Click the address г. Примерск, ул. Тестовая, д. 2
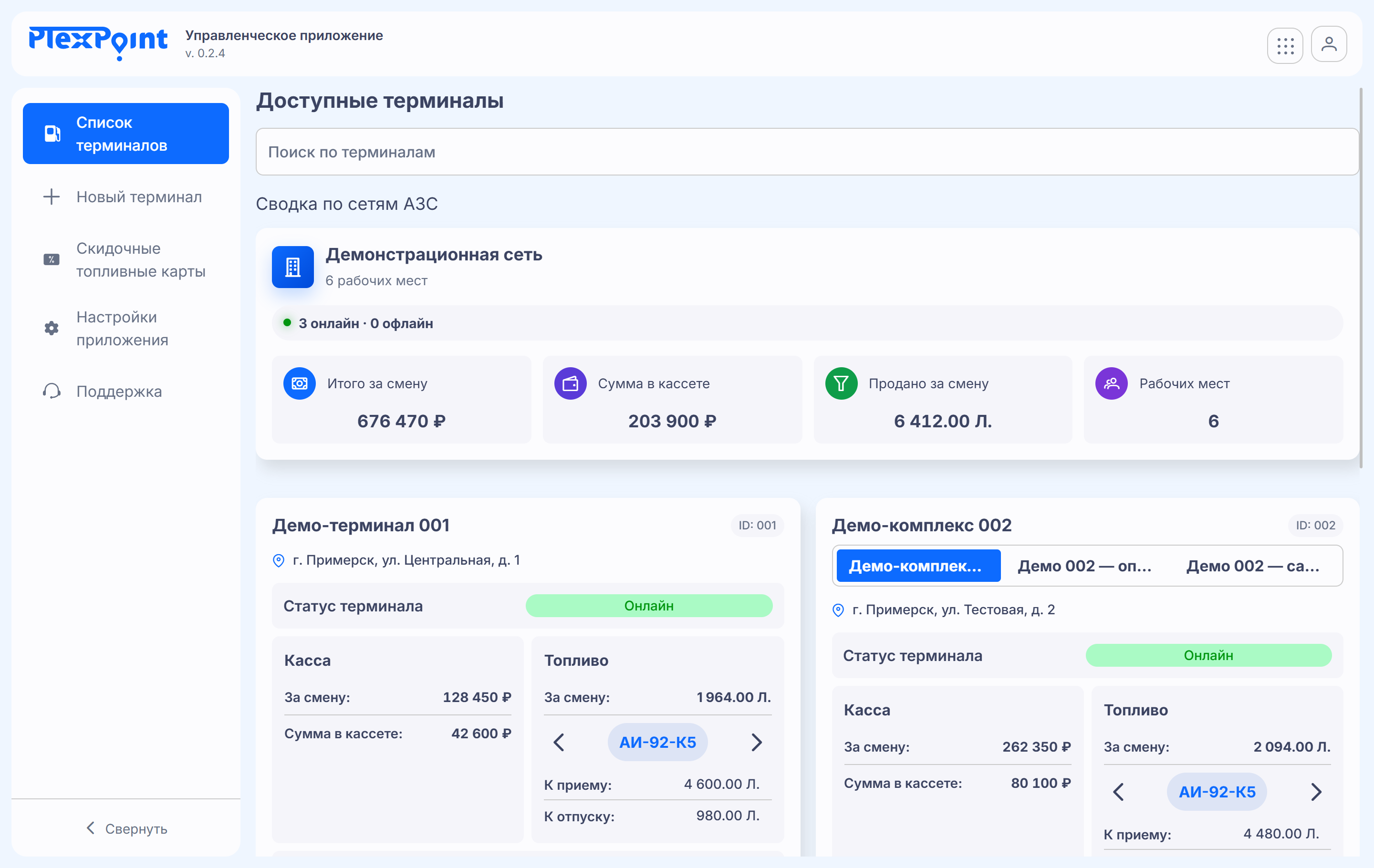Screen dimensions: 1374x868 954,610
